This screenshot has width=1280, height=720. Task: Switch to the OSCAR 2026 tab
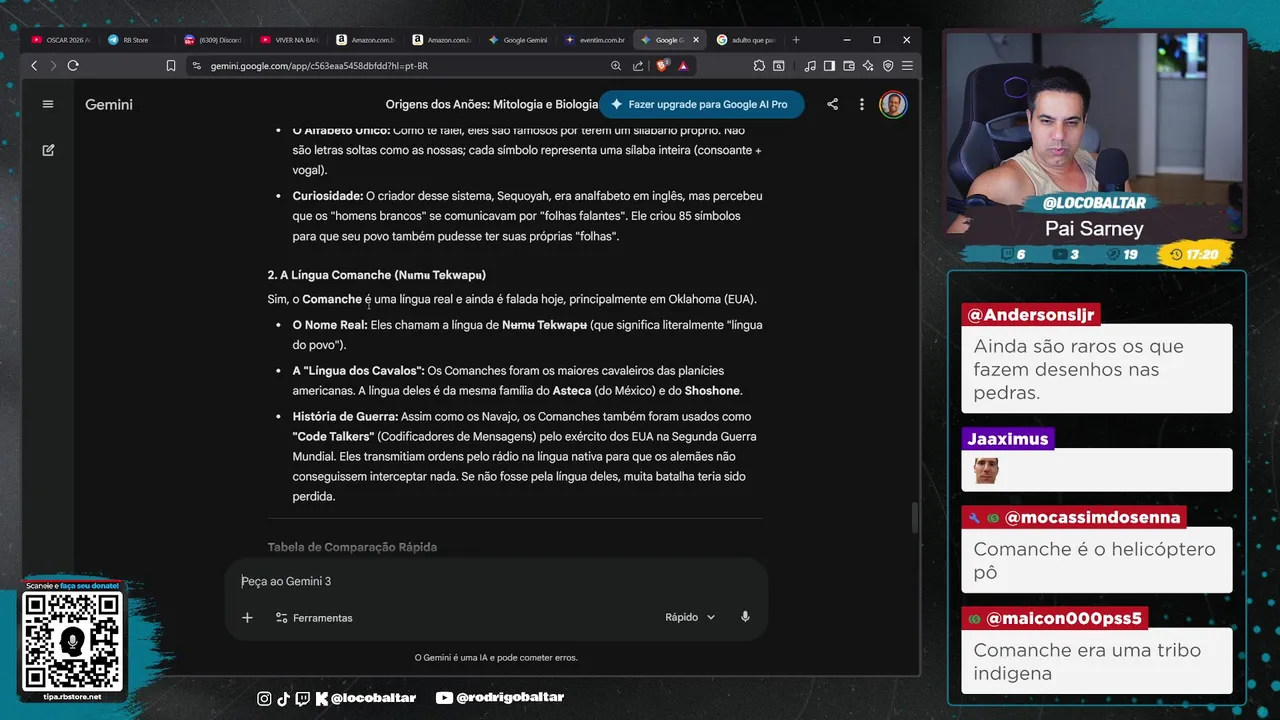pos(62,40)
